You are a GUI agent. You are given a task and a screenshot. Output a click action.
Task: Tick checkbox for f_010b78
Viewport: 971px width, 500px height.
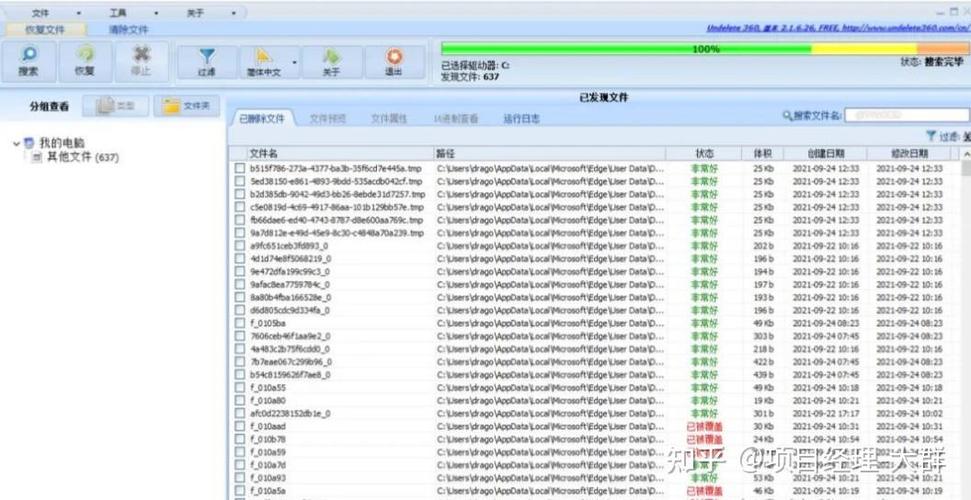pos(240,439)
